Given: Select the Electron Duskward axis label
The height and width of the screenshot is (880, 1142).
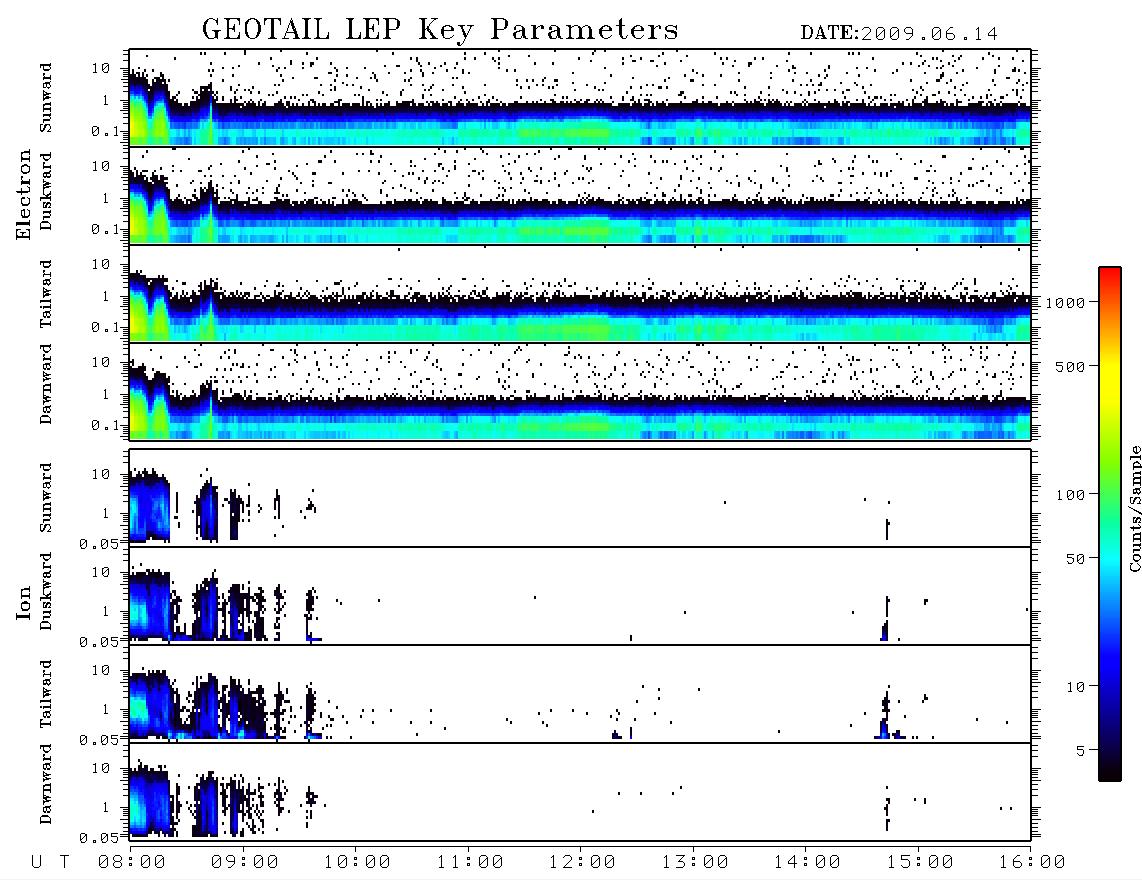Looking at the screenshot, I should pyautogui.click(x=46, y=192).
